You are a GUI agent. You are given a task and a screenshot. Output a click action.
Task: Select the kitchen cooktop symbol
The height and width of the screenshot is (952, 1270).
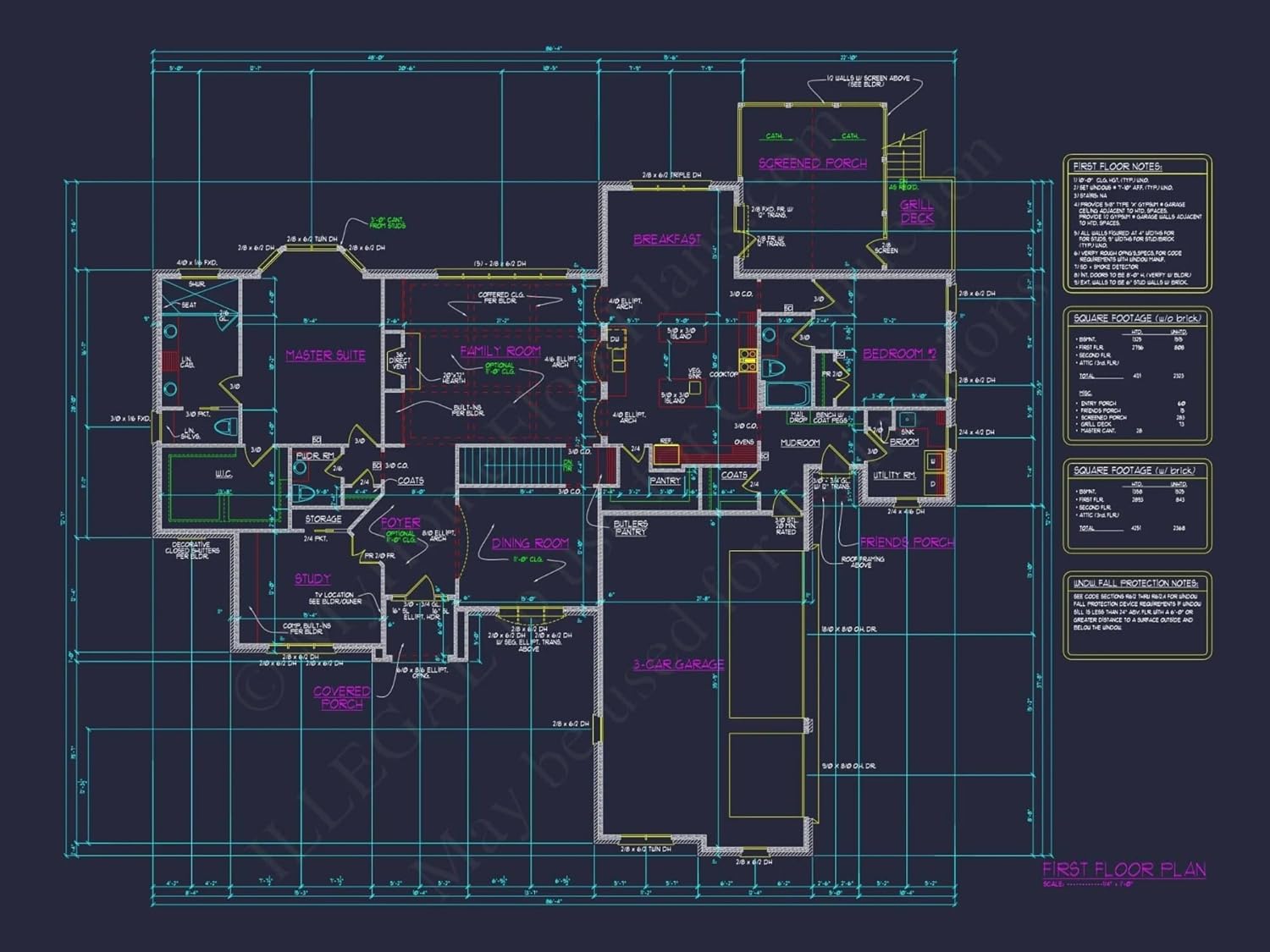point(748,360)
